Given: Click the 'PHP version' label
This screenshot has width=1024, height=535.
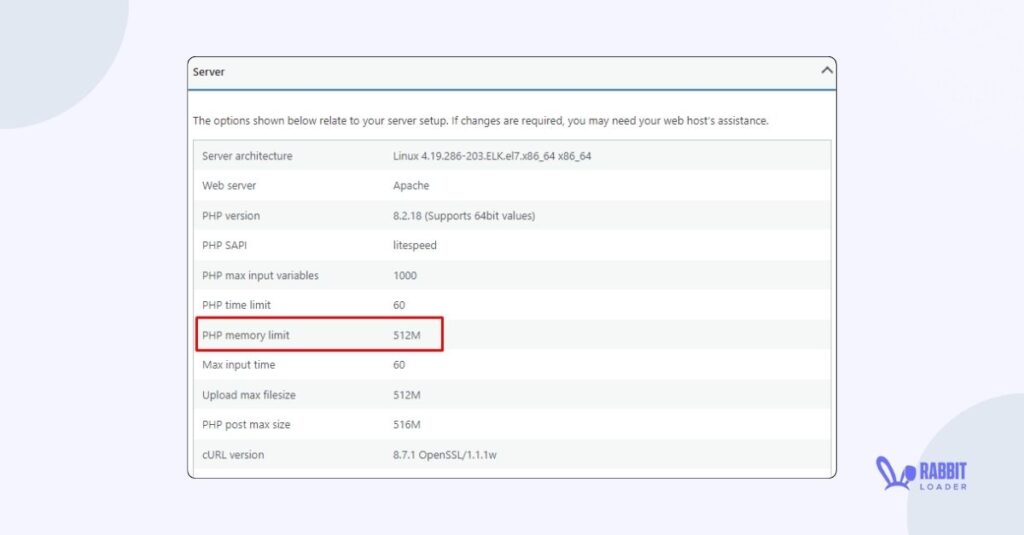Looking at the screenshot, I should point(231,216).
